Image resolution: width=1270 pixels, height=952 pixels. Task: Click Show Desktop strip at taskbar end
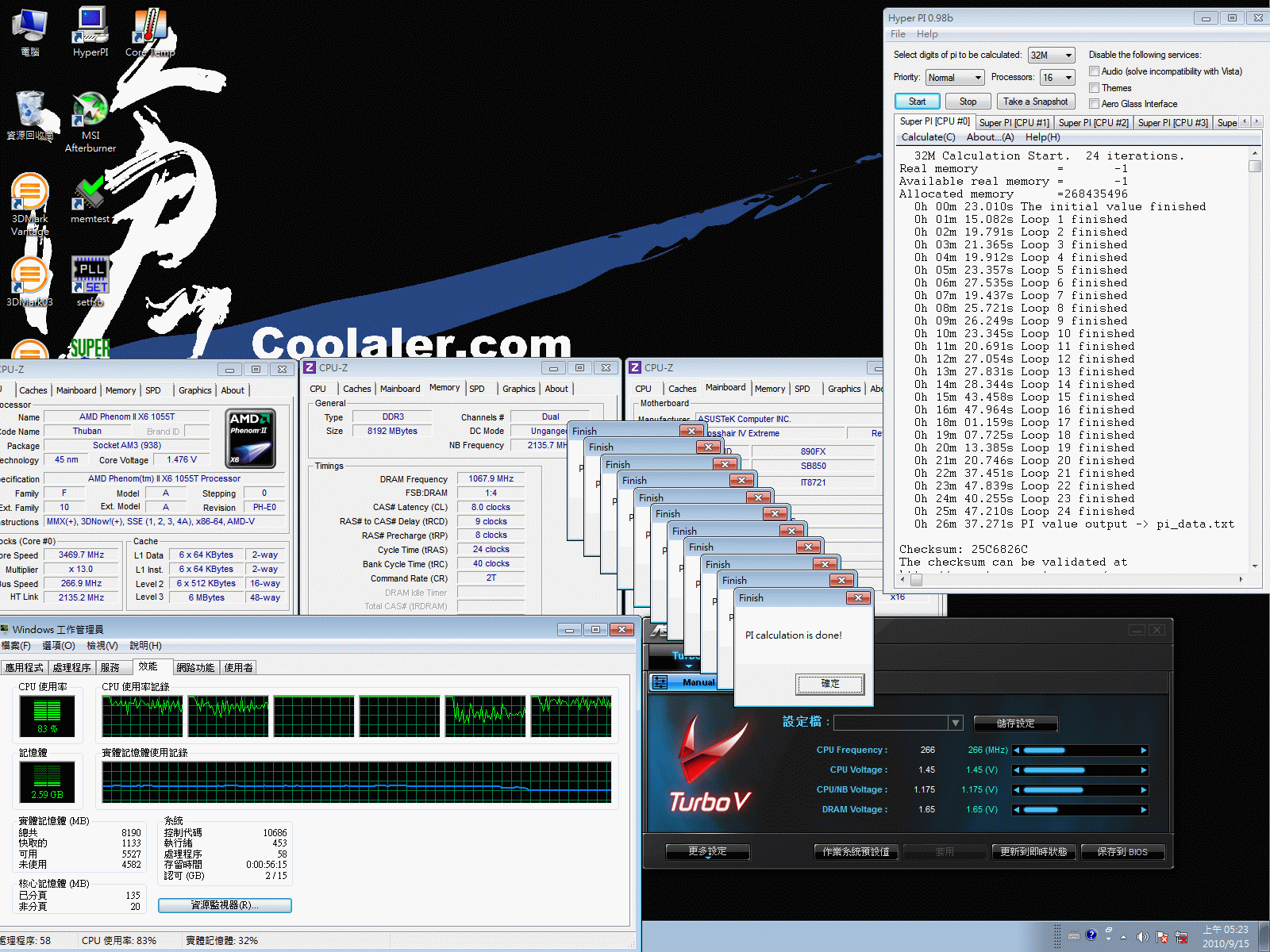coord(1264,937)
